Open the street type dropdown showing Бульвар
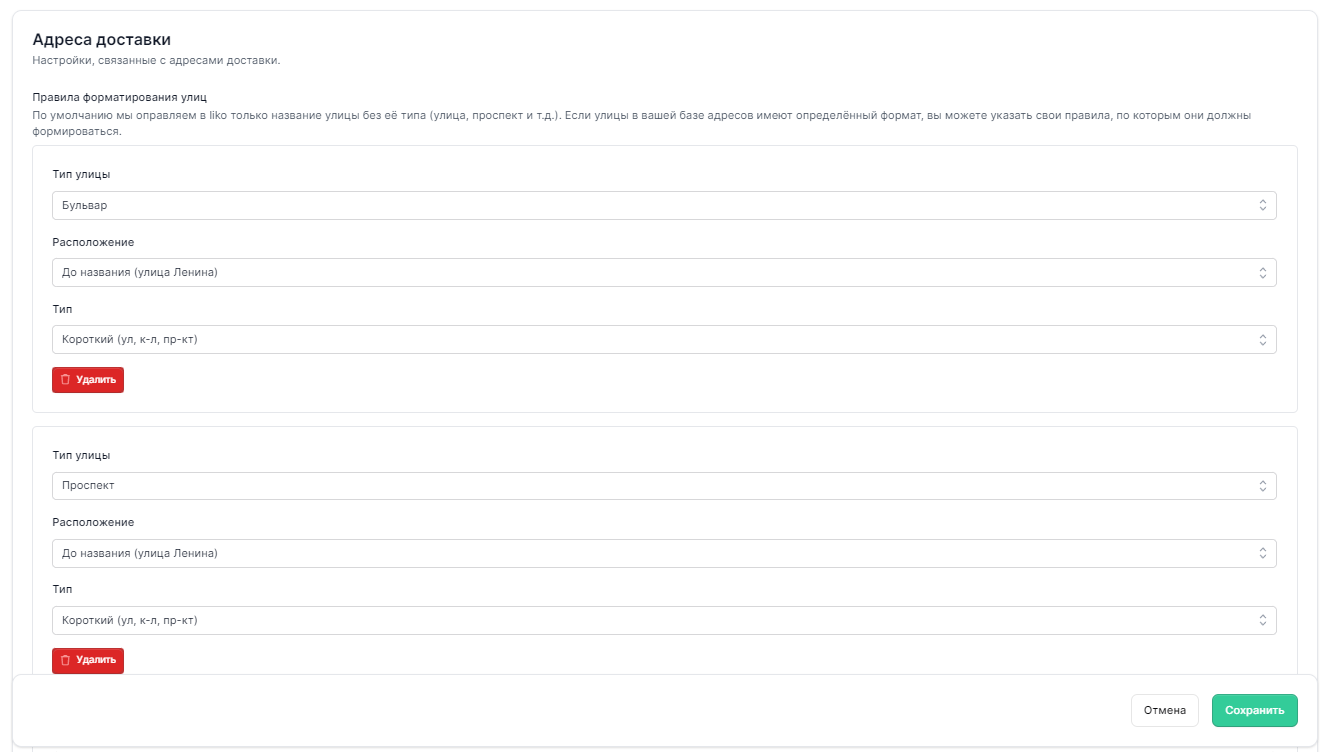Screen dimensions: 1323x752 (x=650, y=205)
